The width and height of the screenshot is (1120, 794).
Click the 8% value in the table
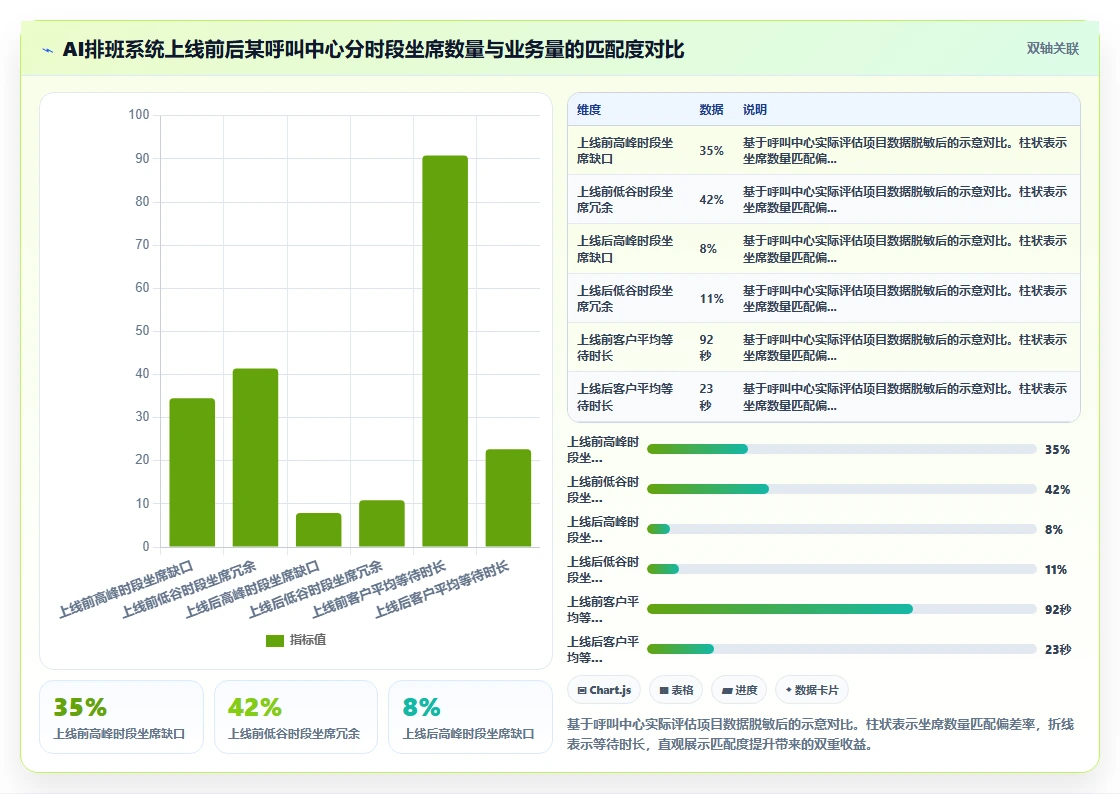[x=708, y=249]
